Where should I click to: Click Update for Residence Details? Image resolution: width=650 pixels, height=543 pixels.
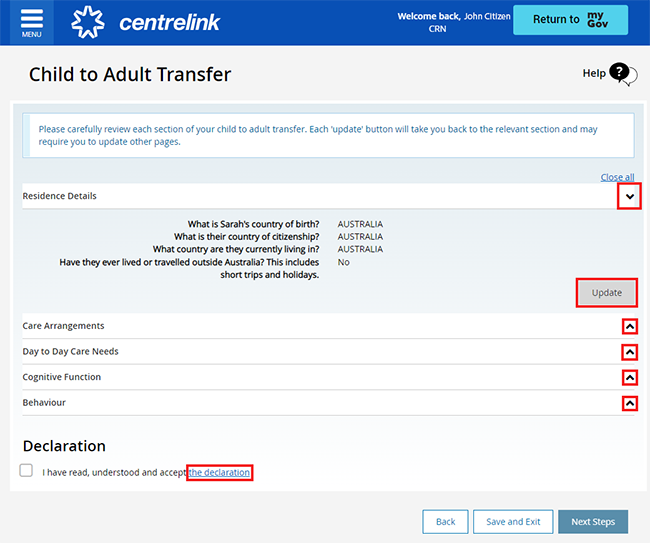tap(606, 293)
